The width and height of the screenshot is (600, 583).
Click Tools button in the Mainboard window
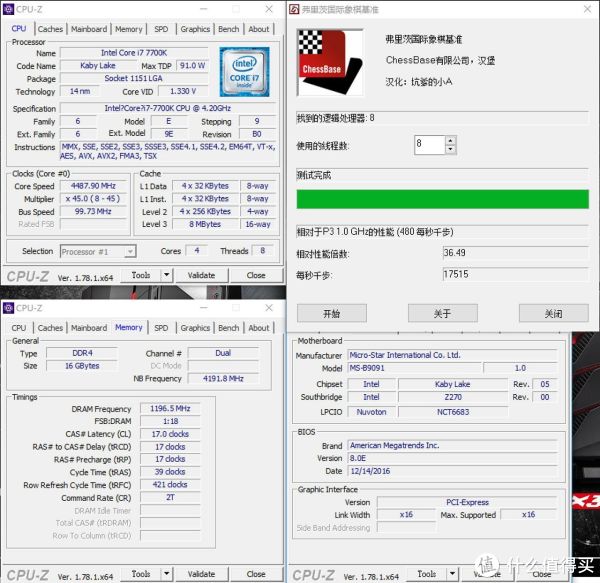point(426,574)
